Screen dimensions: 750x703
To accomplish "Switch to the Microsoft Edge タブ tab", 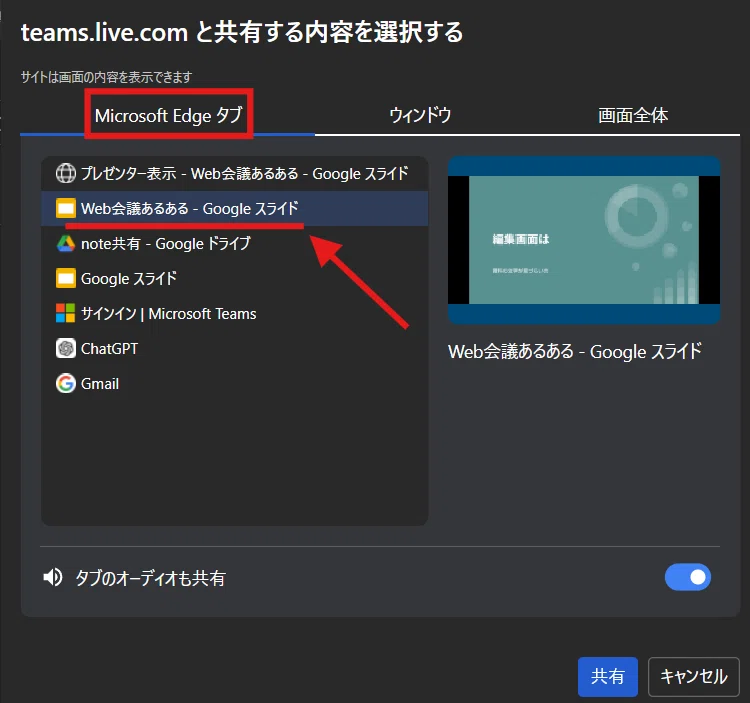I will pyautogui.click(x=168, y=115).
